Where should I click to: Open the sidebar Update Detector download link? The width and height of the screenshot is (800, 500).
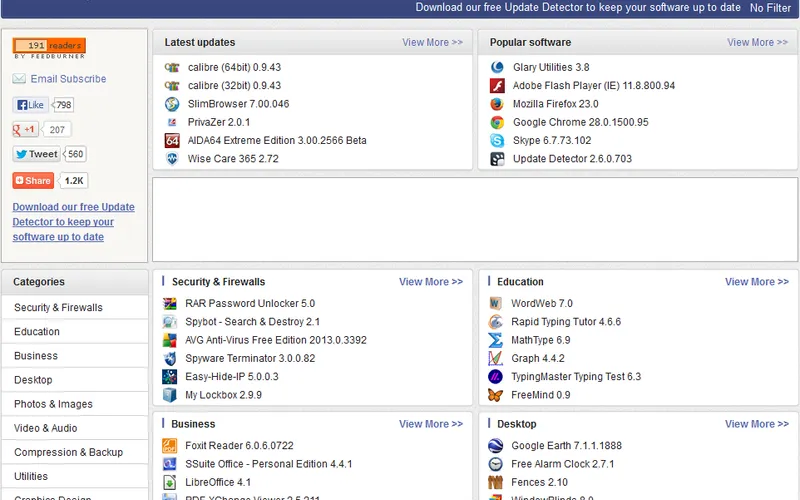point(73,222)
